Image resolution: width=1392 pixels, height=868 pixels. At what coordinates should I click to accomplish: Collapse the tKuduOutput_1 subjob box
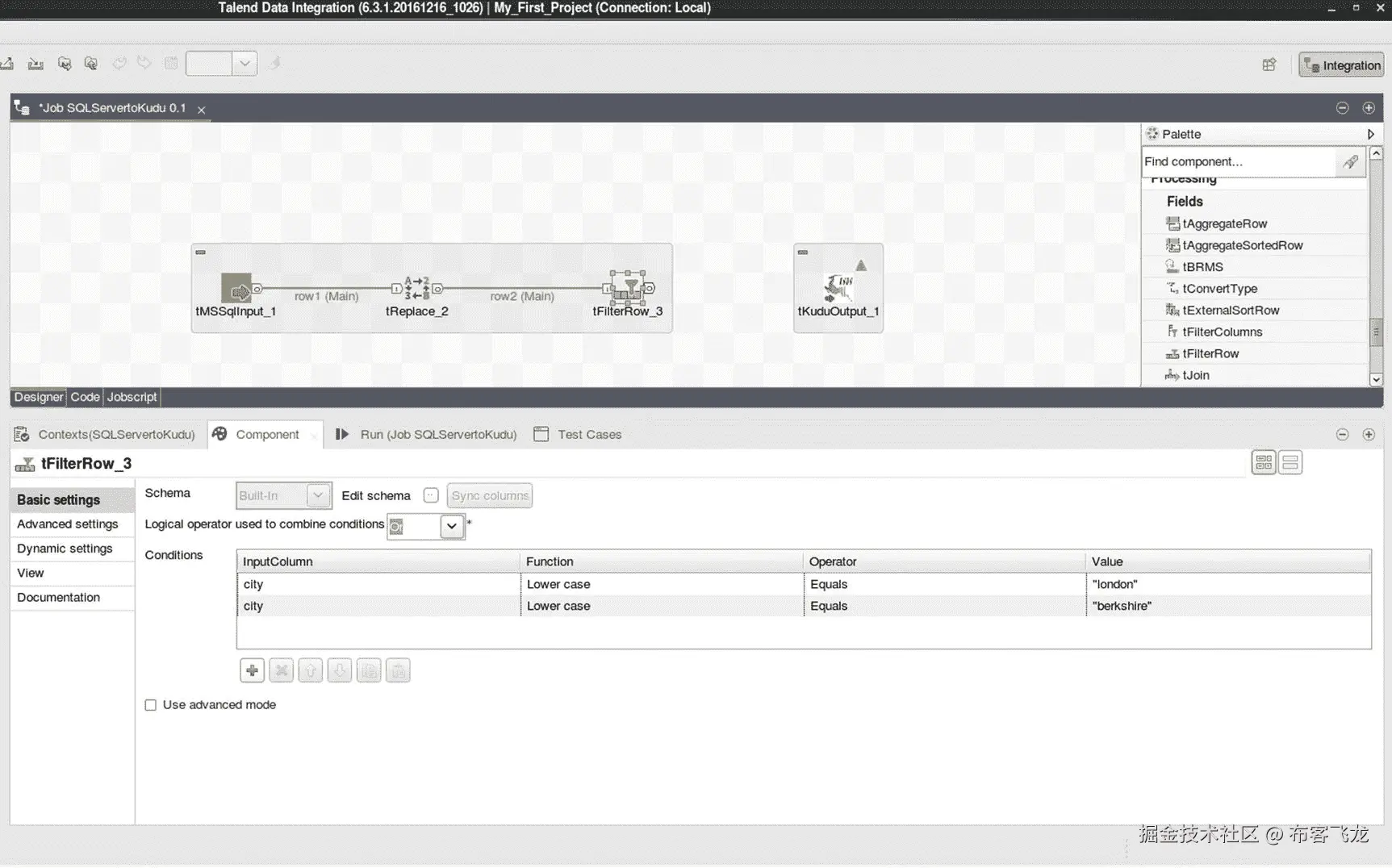(x=803, y=252)
